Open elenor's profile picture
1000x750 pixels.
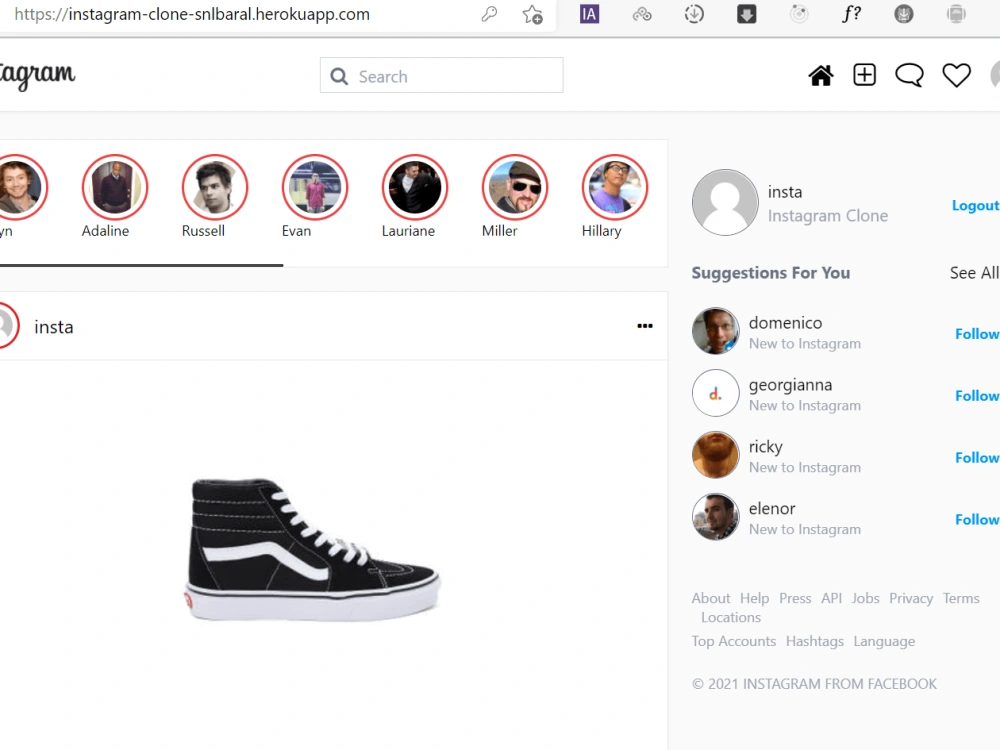tap(716, 517)
